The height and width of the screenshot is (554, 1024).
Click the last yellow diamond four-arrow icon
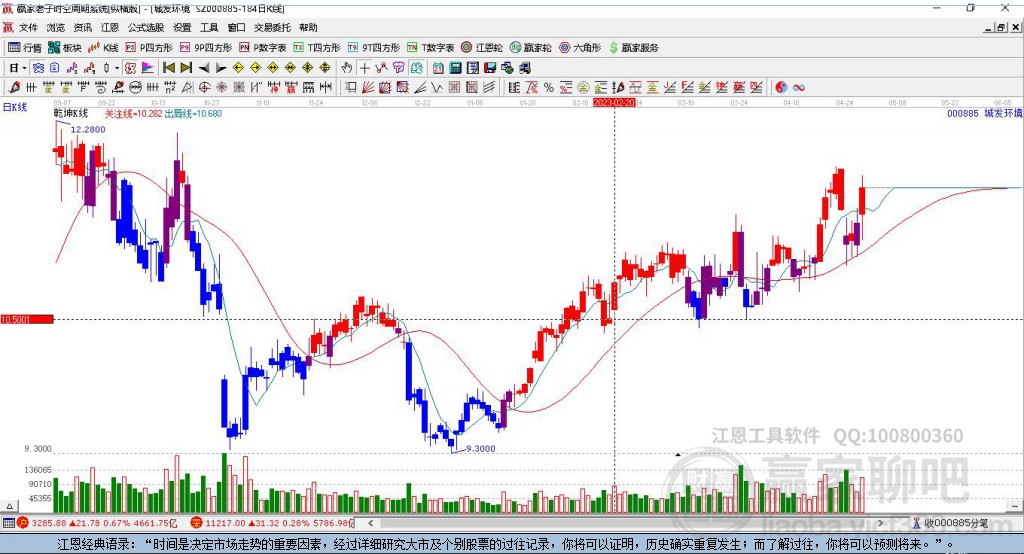coord(325,68)
